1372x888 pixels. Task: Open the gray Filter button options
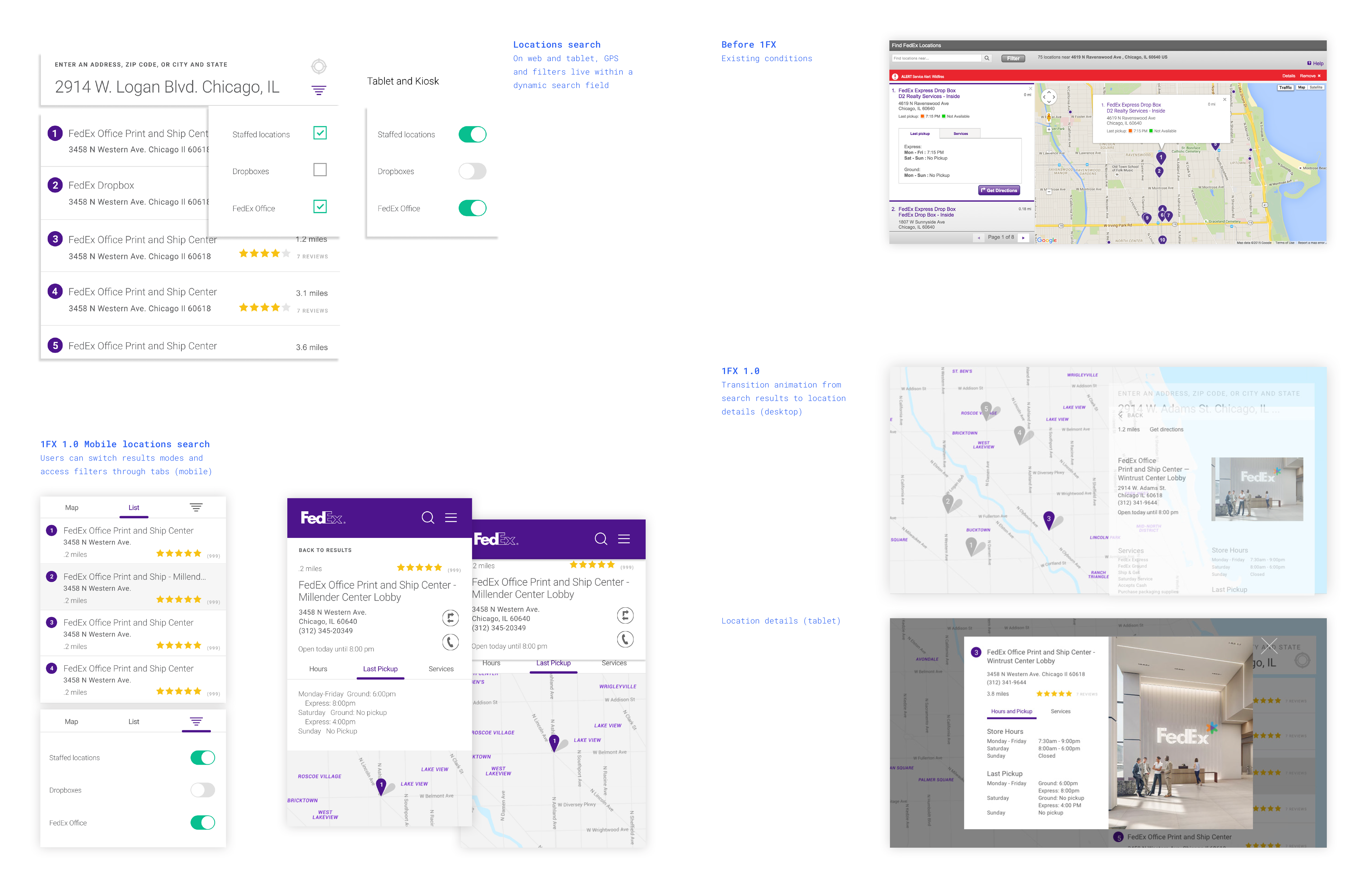(1013, 58)
